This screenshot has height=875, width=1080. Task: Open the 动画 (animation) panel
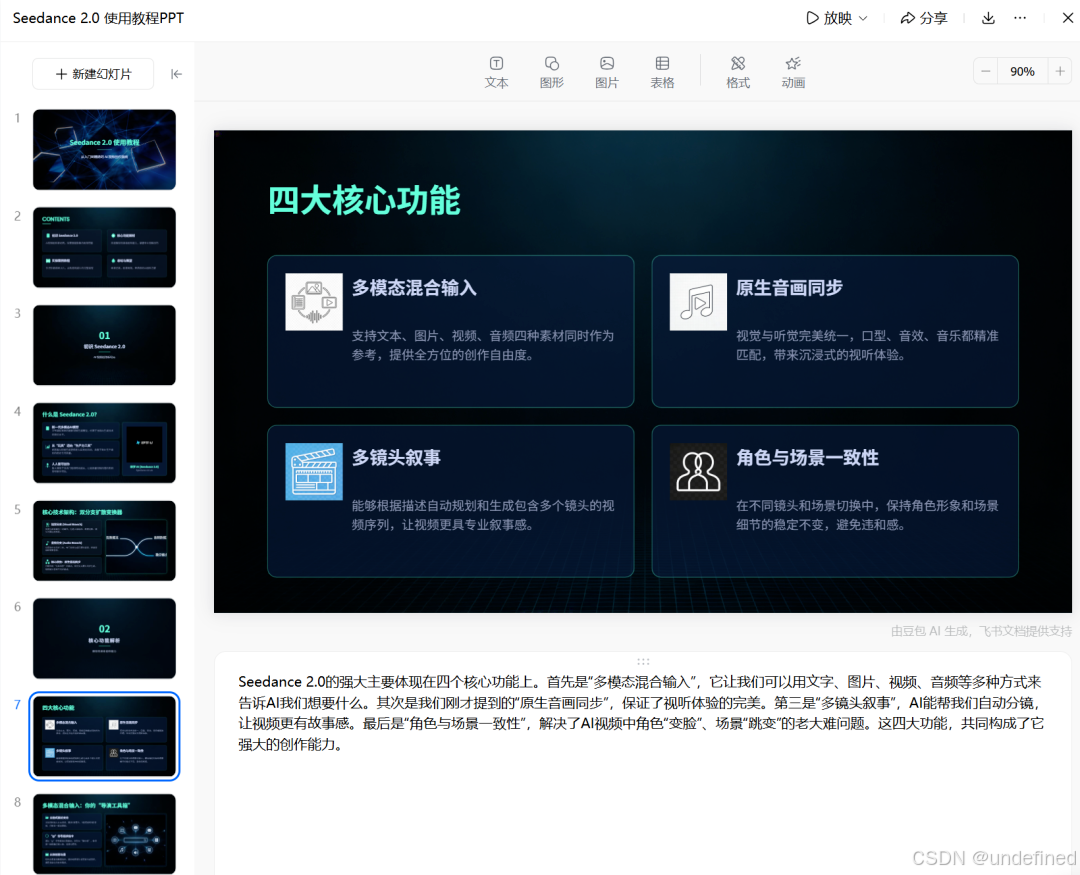pos(793,70)
